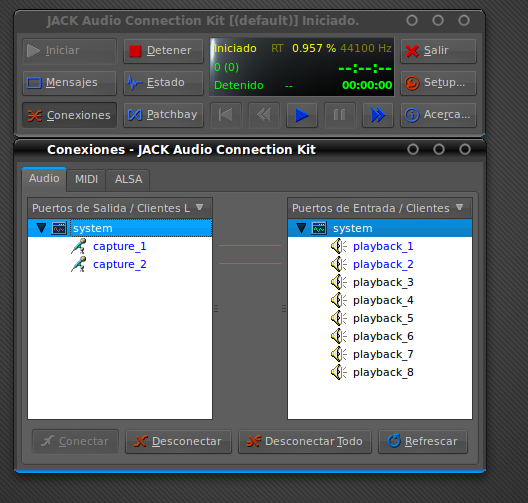Click the Detenido transport state text
This screenshot has width=528, height=503.
point(239,85)
